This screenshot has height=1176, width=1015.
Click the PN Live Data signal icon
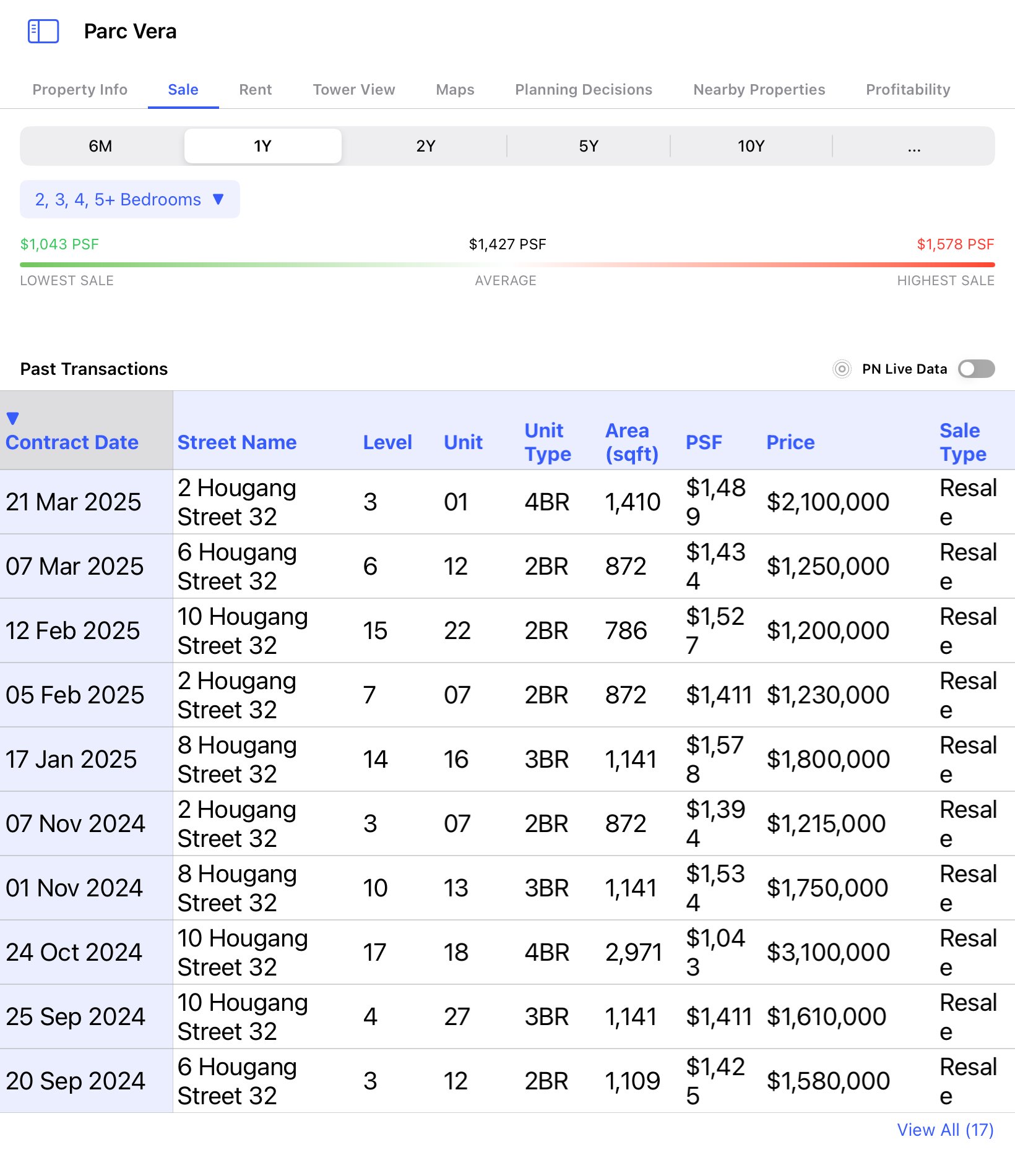pyautogui.click(x=842, y=369)
